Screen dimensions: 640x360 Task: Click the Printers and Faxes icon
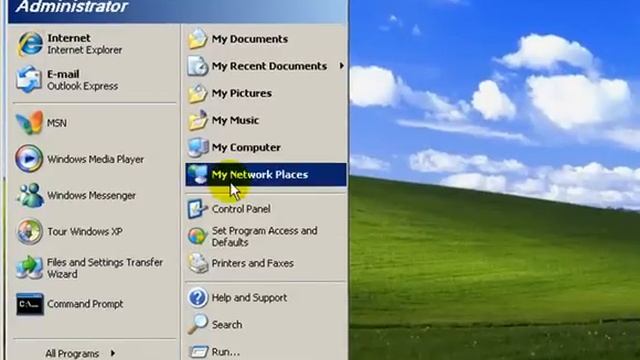pyautogui.click(x=198, y=263)
